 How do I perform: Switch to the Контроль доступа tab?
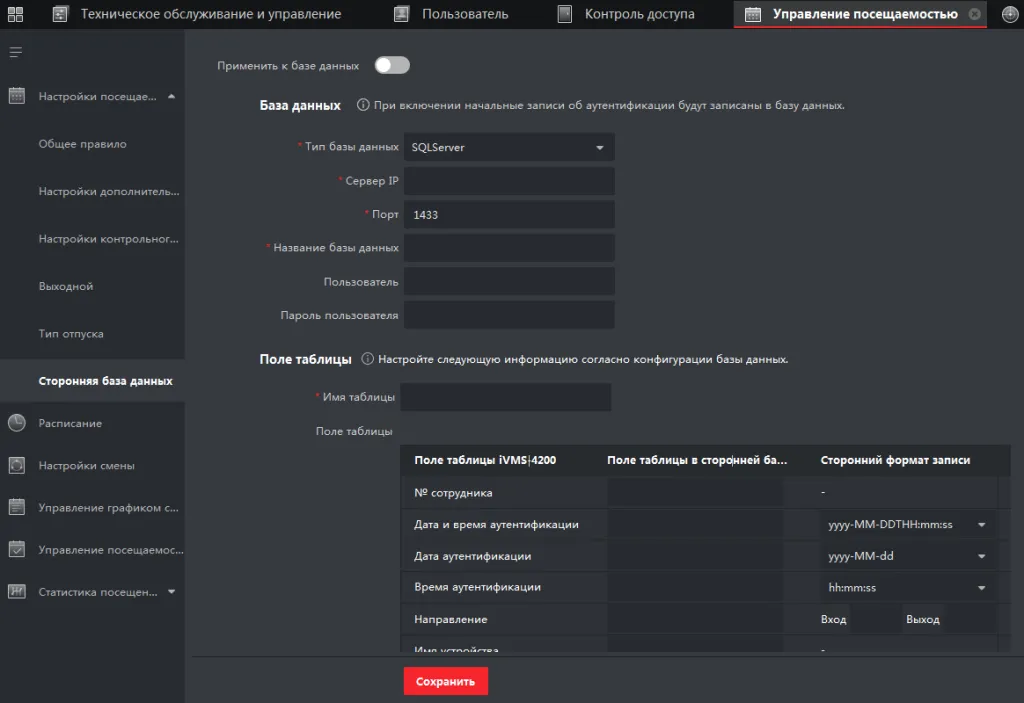(639, 14)
